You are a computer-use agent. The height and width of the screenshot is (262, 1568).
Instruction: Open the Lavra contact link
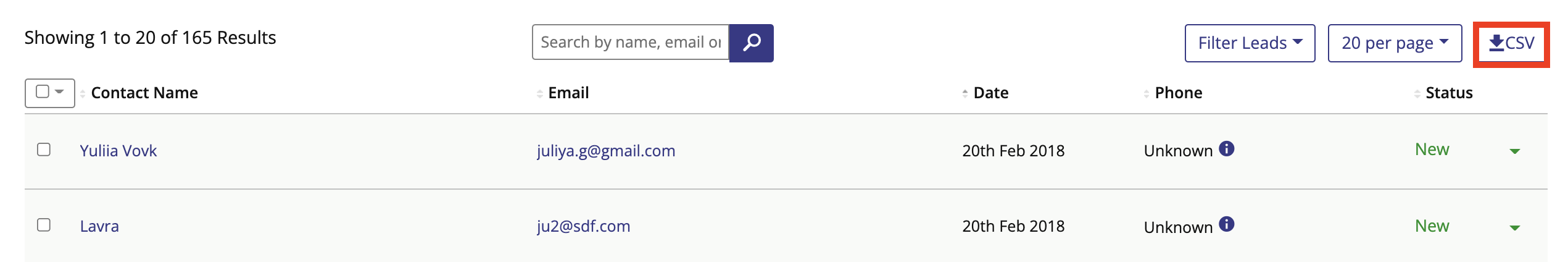click(99, 226)
